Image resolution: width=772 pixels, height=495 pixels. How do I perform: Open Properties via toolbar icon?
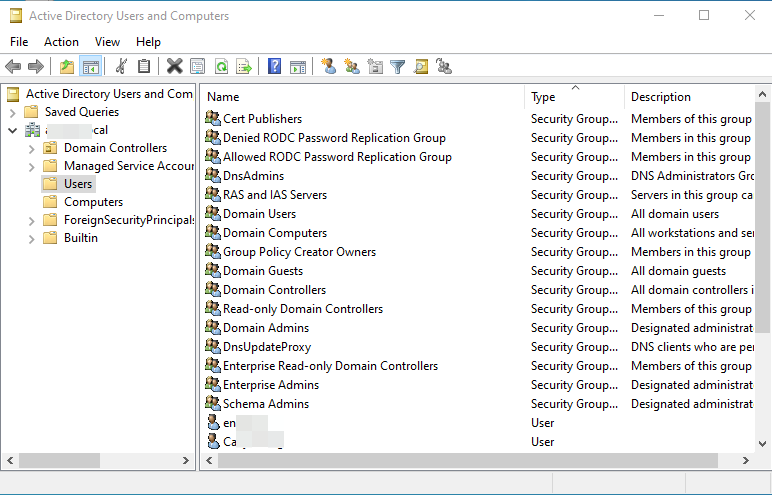coord(197,66)
